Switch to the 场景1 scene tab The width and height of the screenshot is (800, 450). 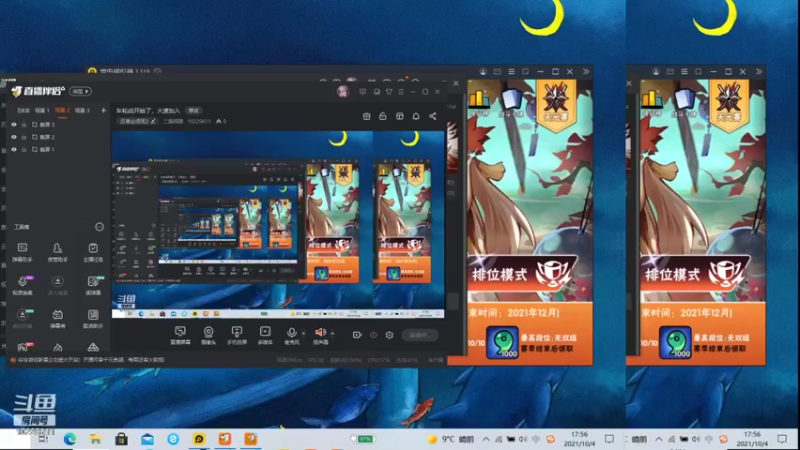point(42,110)
